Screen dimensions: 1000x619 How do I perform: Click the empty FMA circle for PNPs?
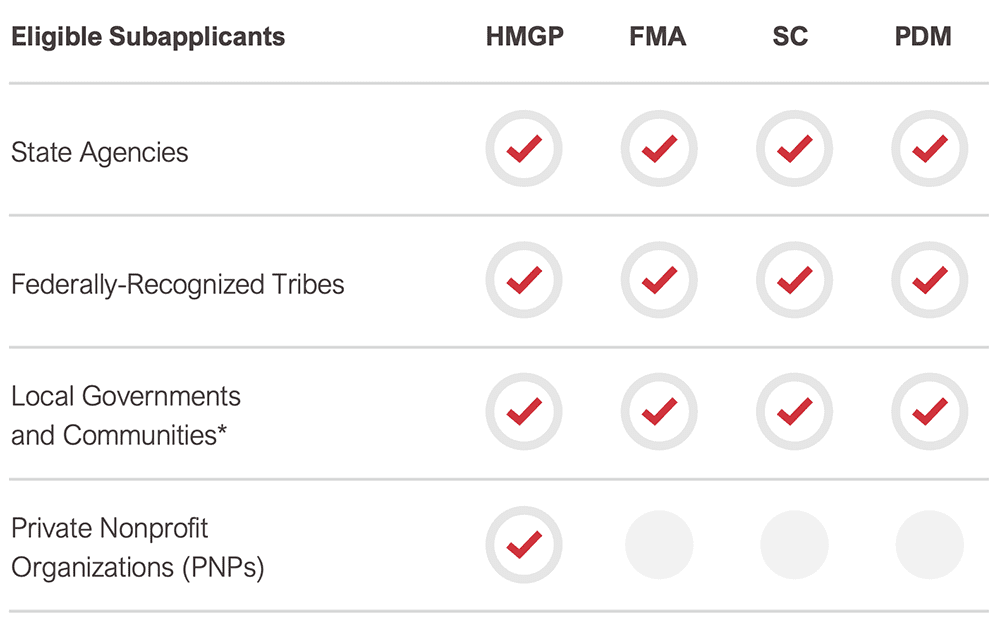(x=659, y=544)
